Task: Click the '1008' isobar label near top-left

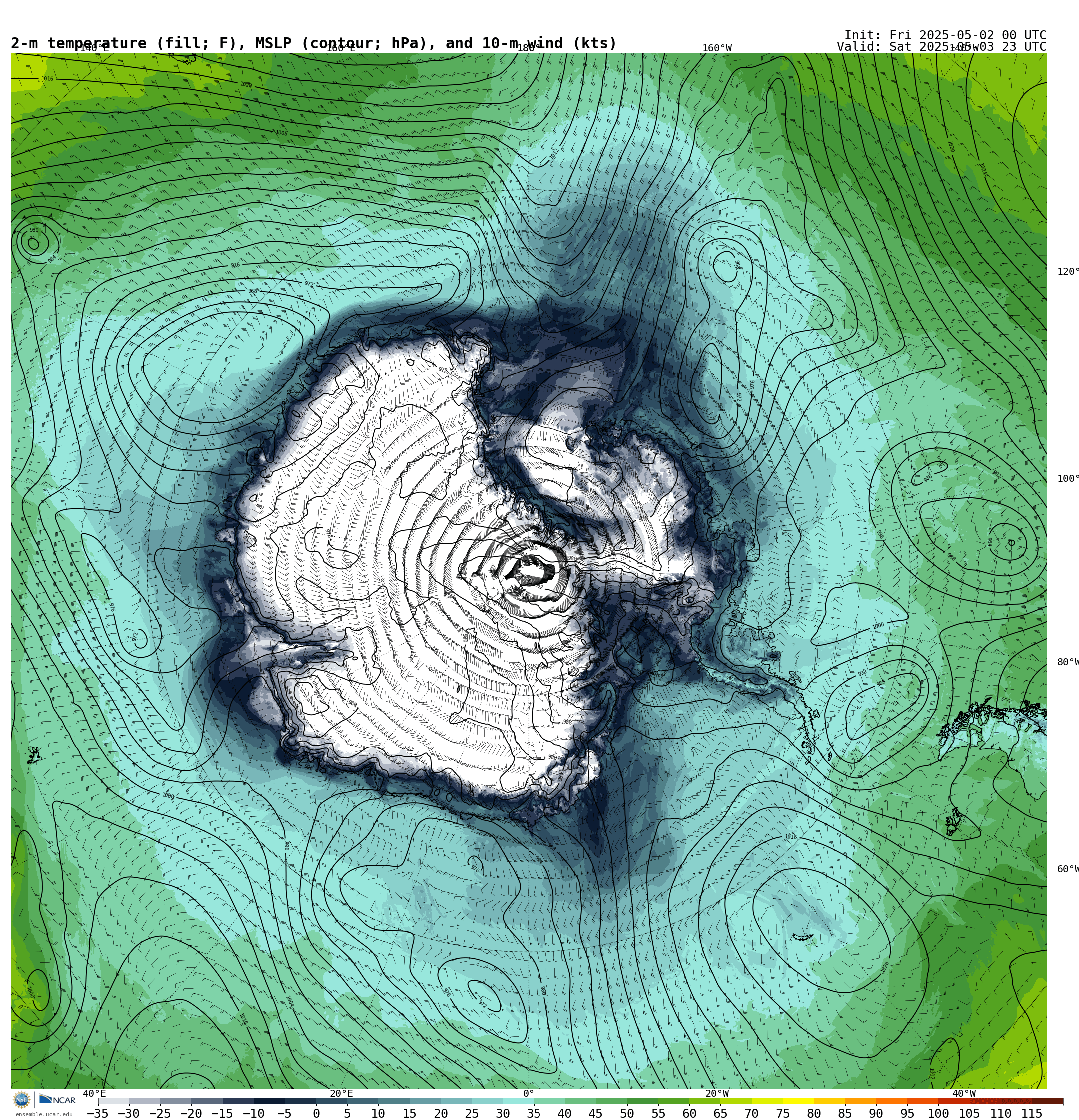Action: pyautogui.click(x=281, y=133)
